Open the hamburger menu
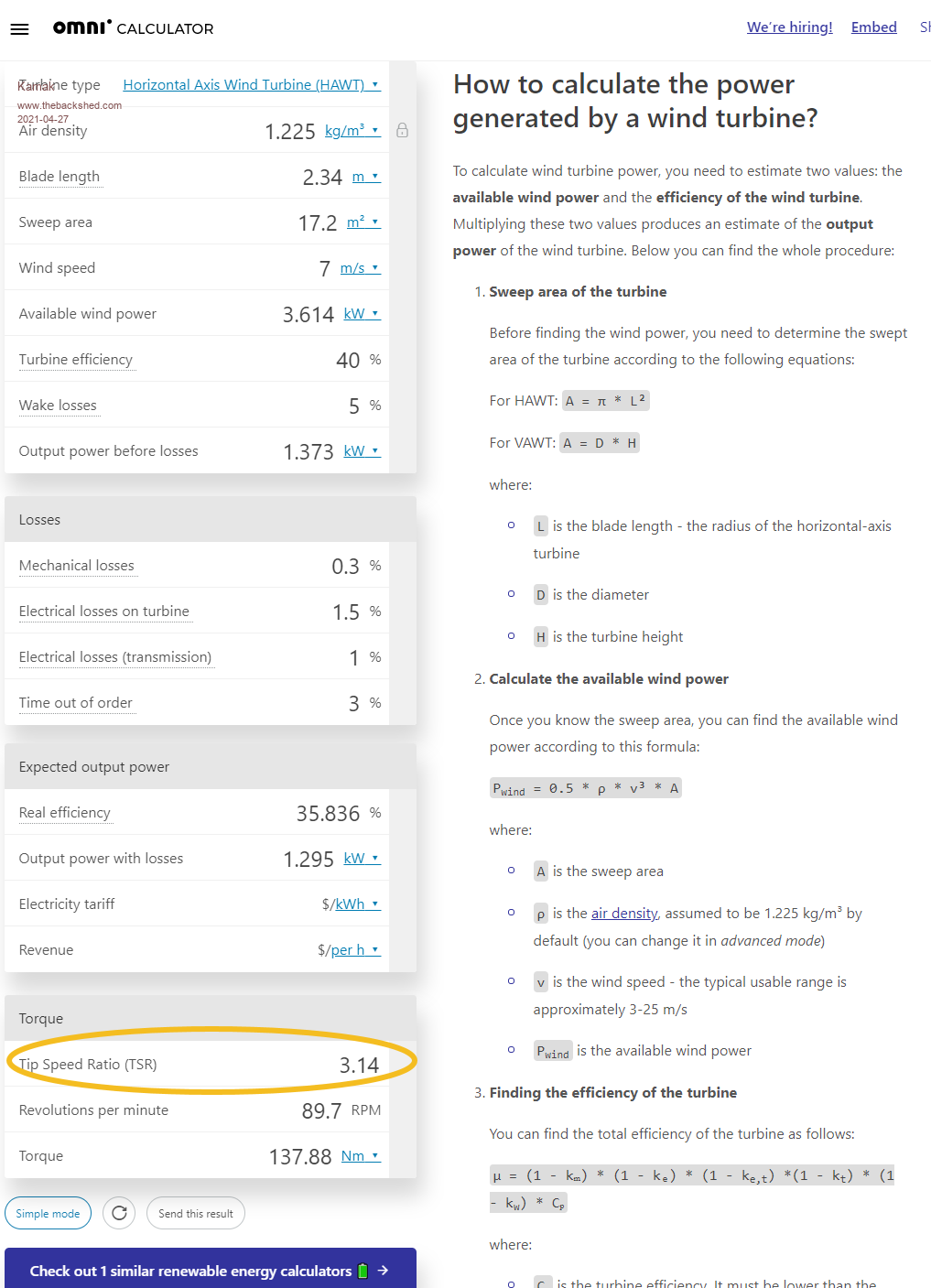The image size is (931, 1288). click(x=19, y=29)
